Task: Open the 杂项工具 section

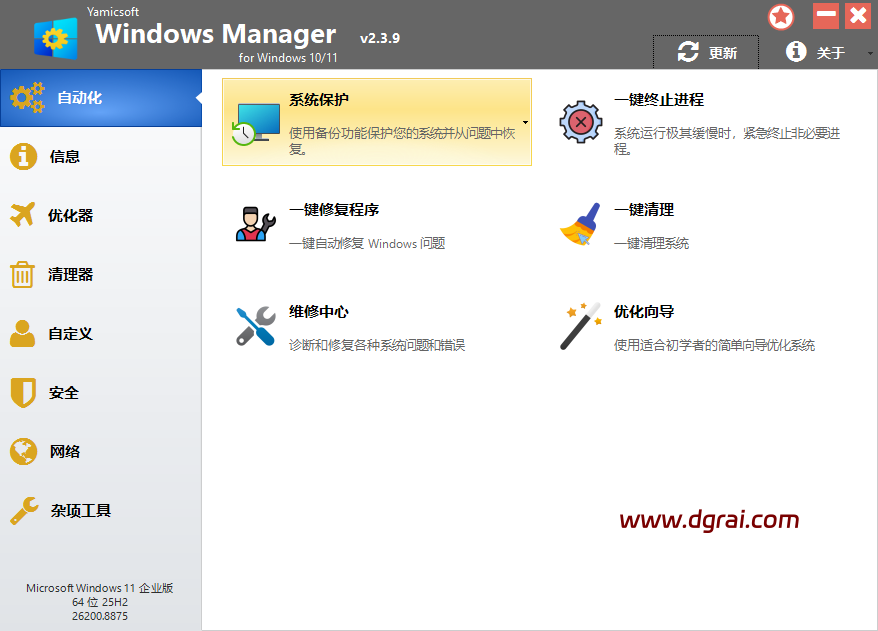Action: pos(101,511)
